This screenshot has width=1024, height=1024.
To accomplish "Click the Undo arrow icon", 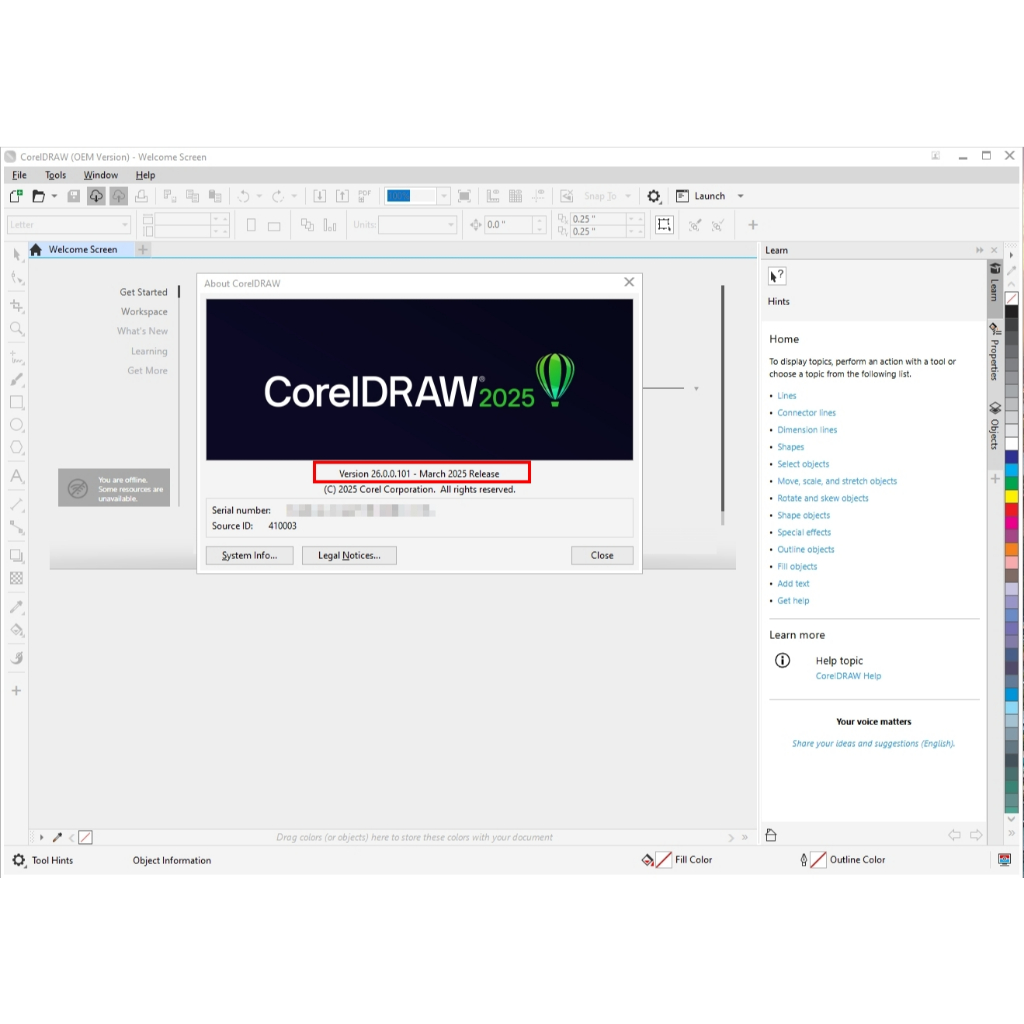I will click(244, 196).
